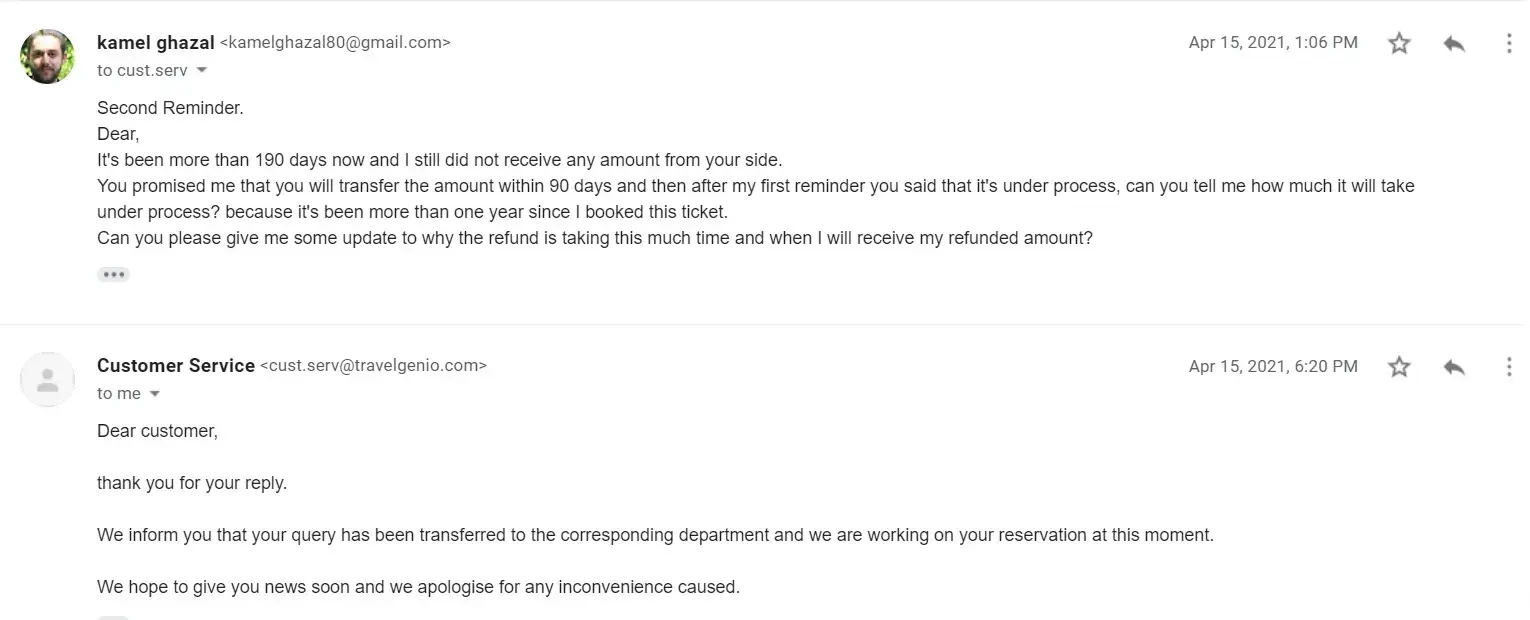Reply to the Customer Service message

[1454, 367]
